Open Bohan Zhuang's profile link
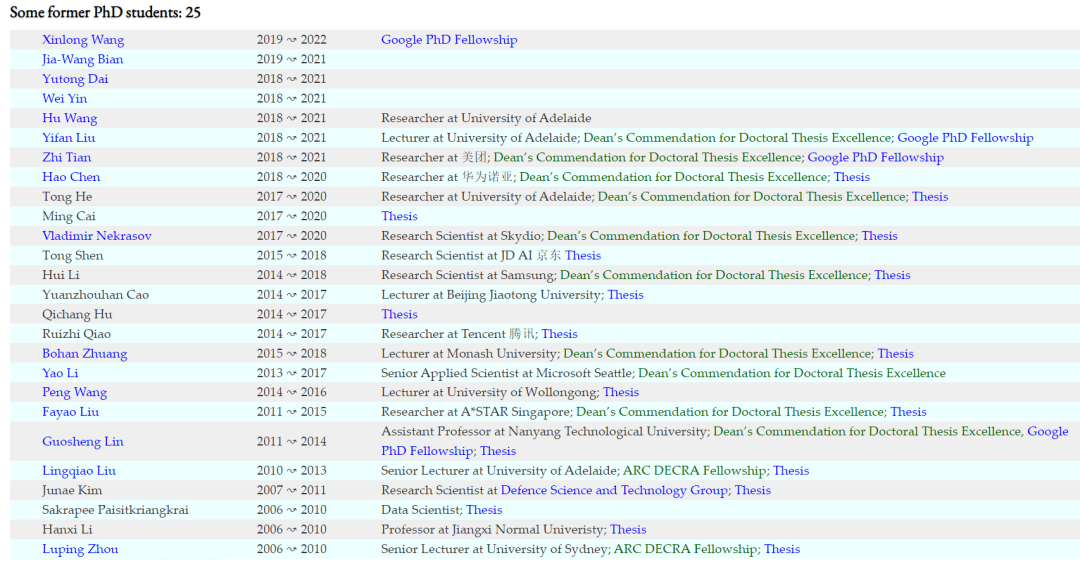 [x=85, y=354]
